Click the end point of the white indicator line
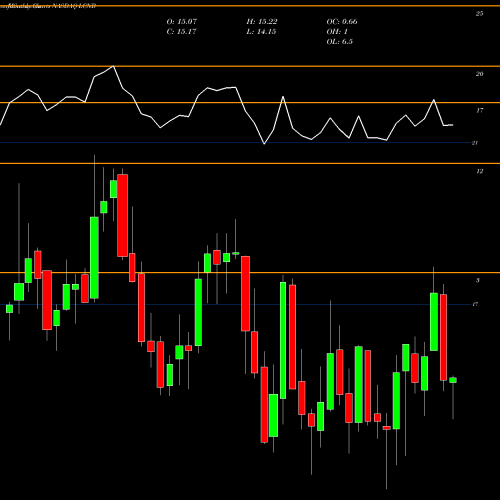Viewport: 500px width, 500px height. (452, 125)
